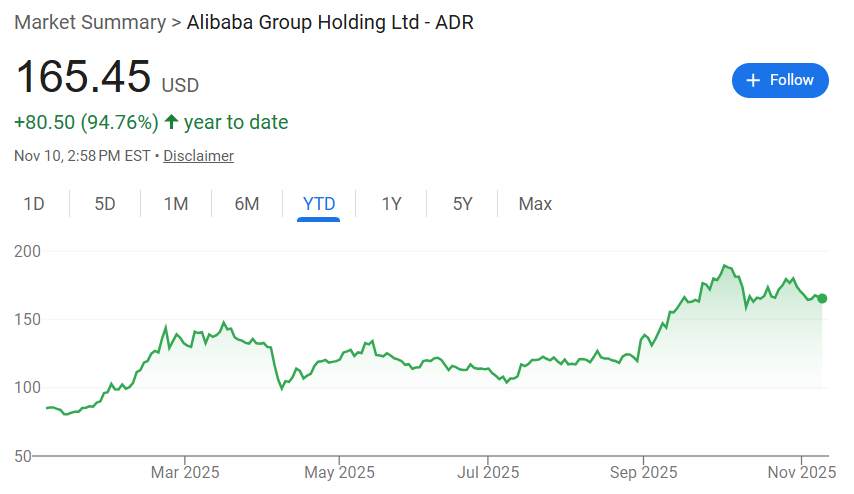
Task: Show the Max time range
Action: (535, 204)
